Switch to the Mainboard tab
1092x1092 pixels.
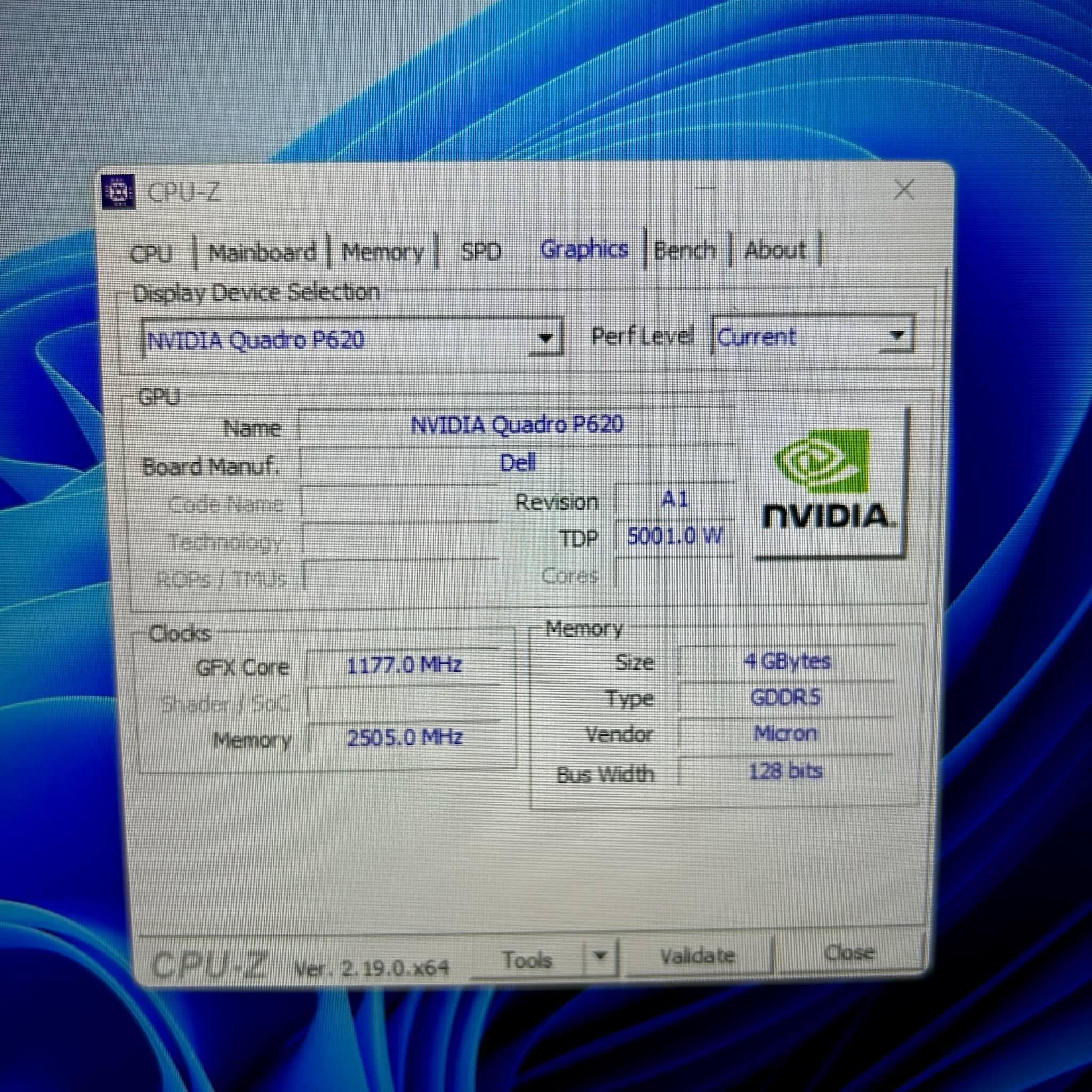coord(262,252)
